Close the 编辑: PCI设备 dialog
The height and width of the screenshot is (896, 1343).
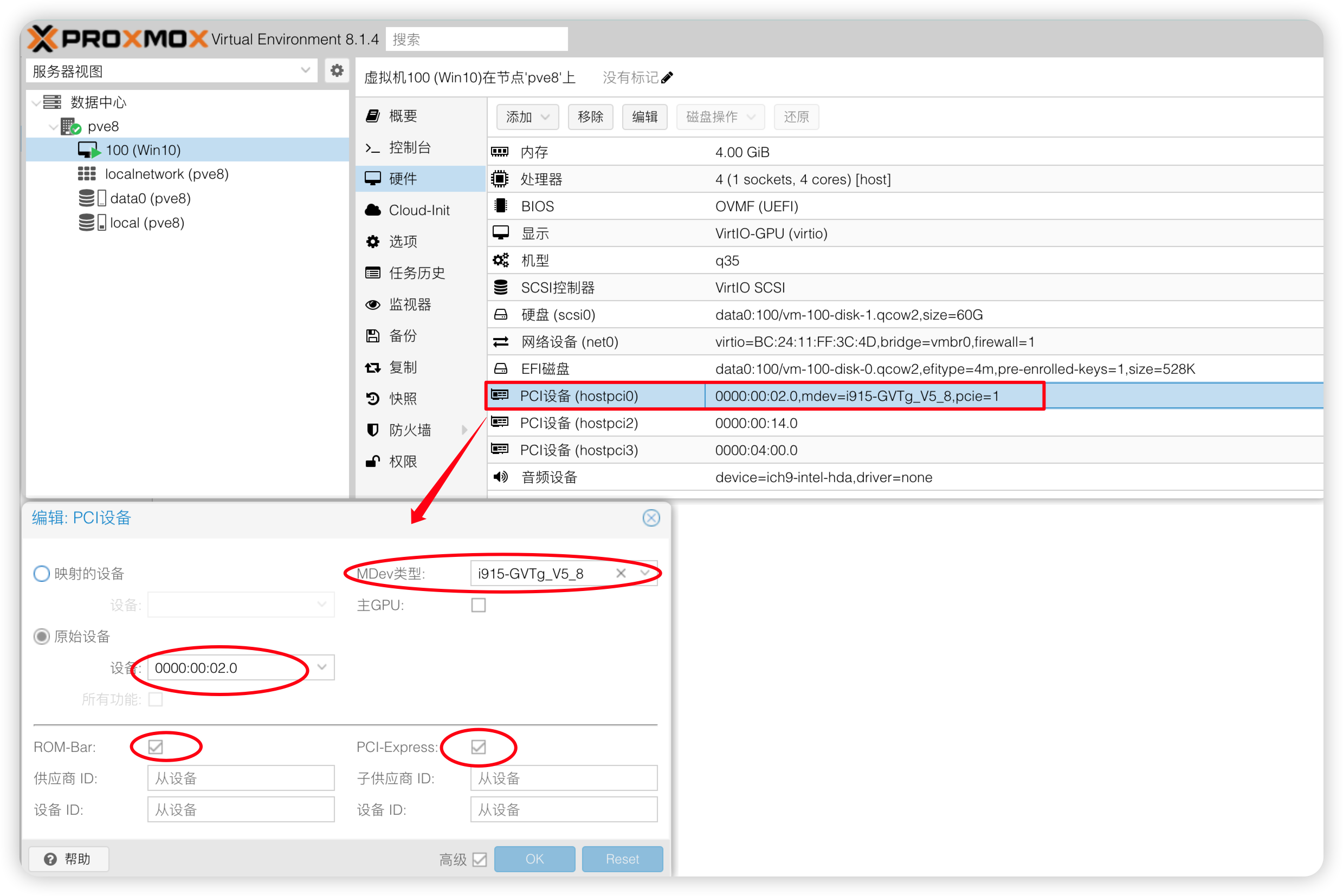click(x=651, y=518)
